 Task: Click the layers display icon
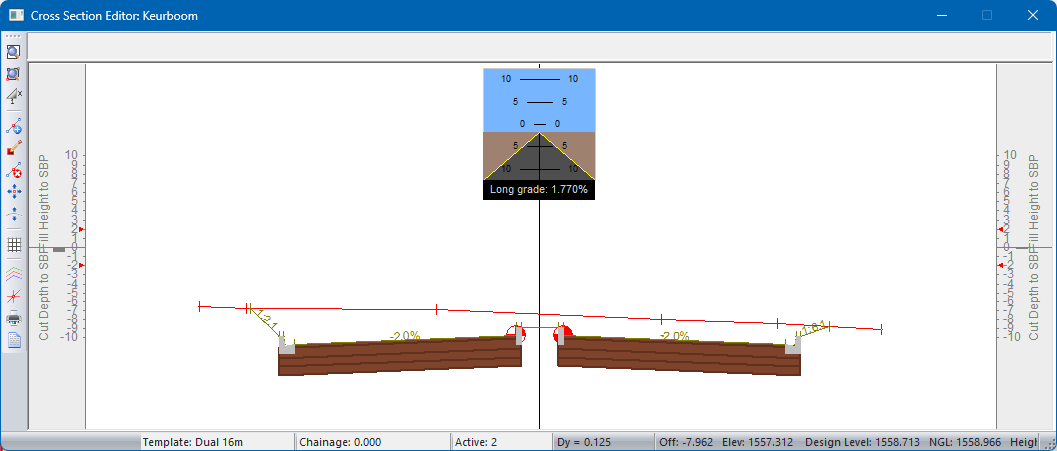pos(14,272)
